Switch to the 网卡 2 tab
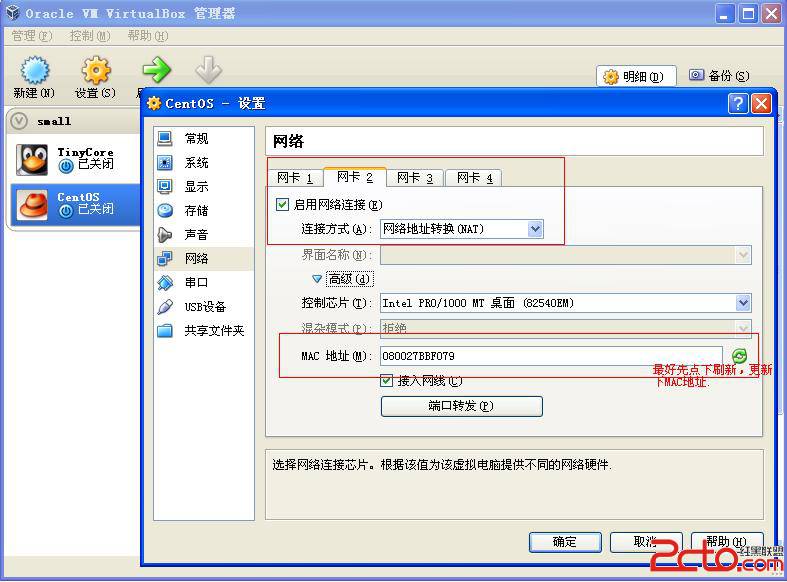 pos(355,177)
